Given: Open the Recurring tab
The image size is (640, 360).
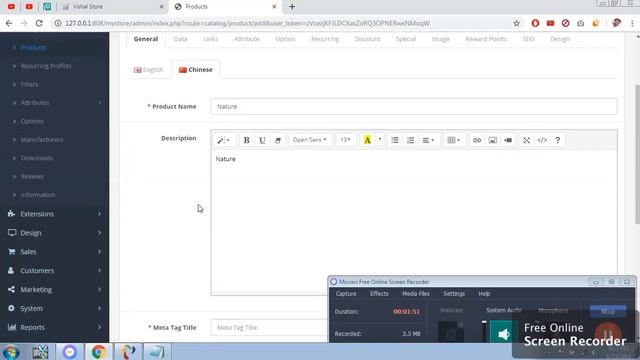Looking at the screenshot, I should pos(325,39).
